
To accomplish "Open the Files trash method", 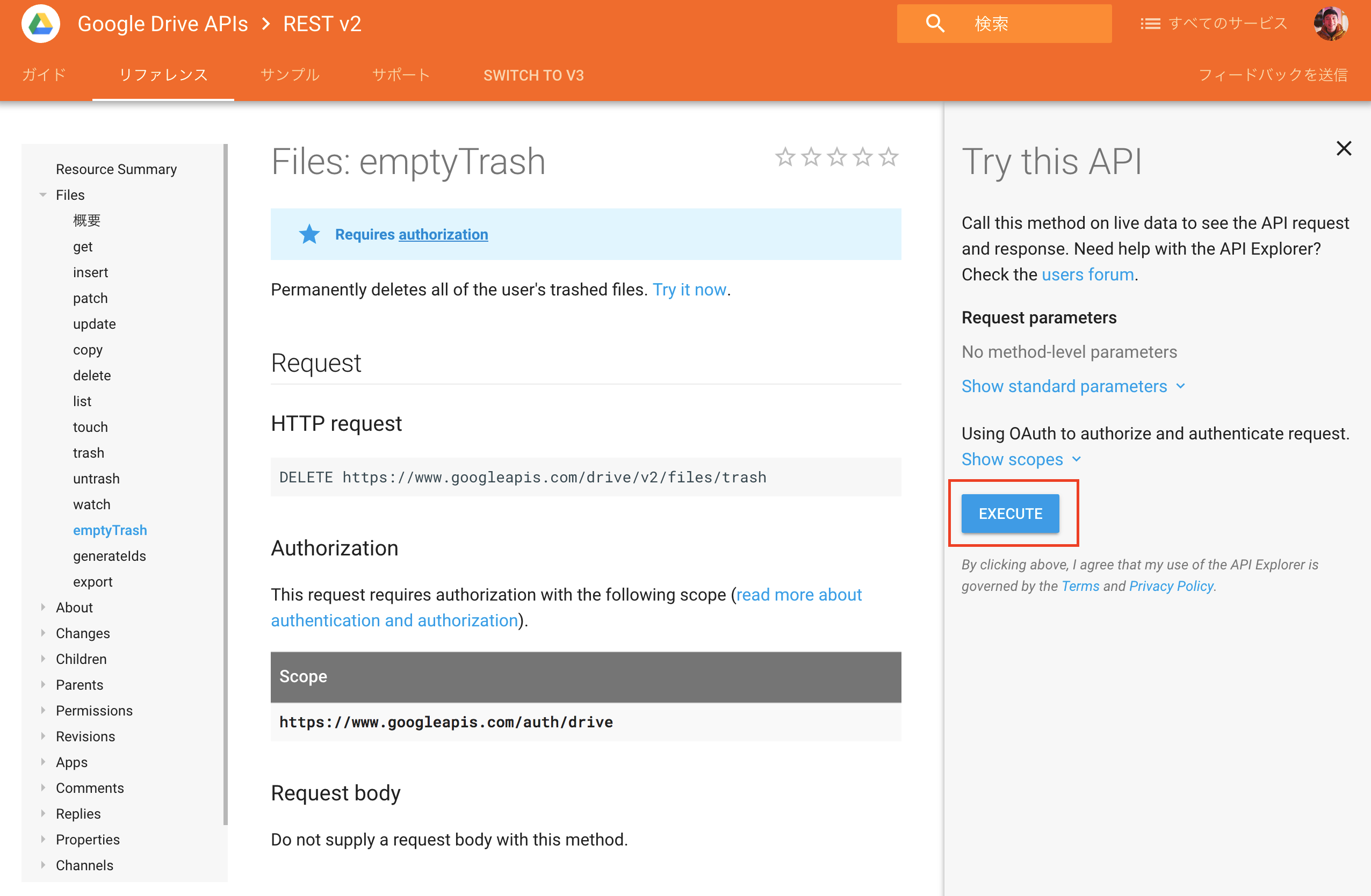I will 89,453.
